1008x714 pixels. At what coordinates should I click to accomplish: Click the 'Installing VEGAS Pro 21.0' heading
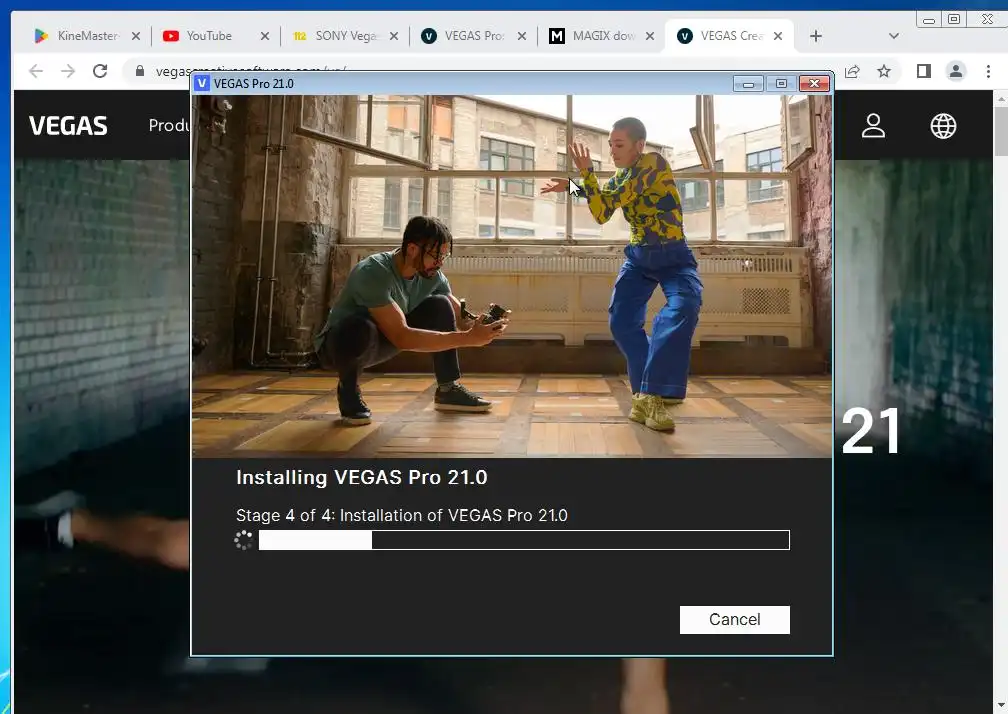[x=362, y=477]
